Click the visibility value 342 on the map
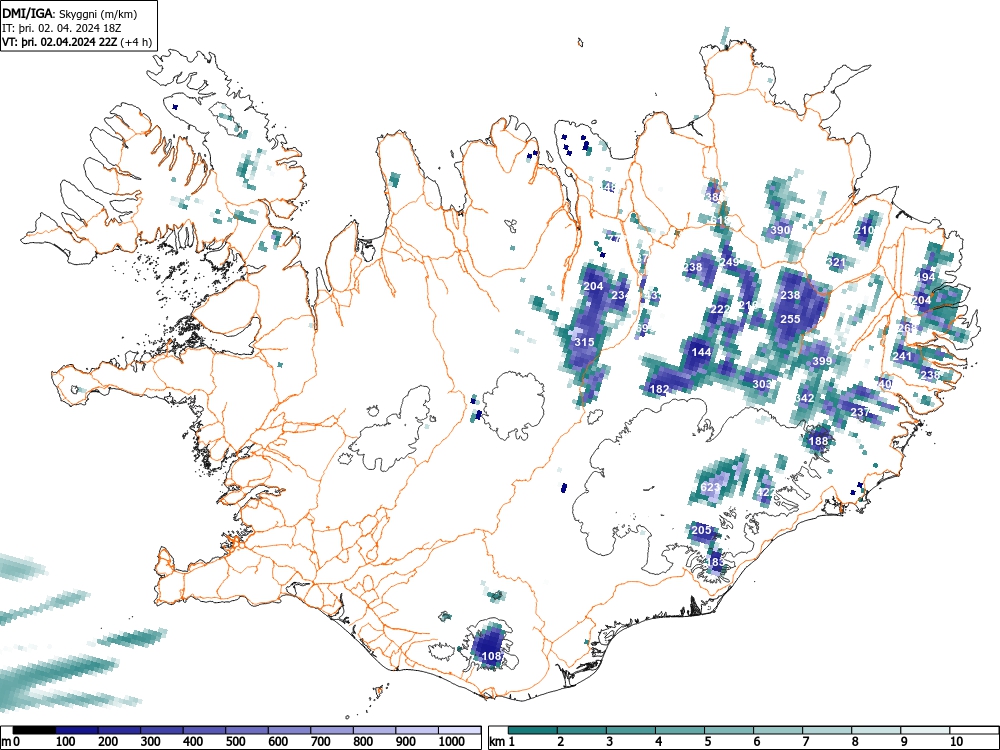The width and height of the screenshot is (1000, 750). pos(804,398)
